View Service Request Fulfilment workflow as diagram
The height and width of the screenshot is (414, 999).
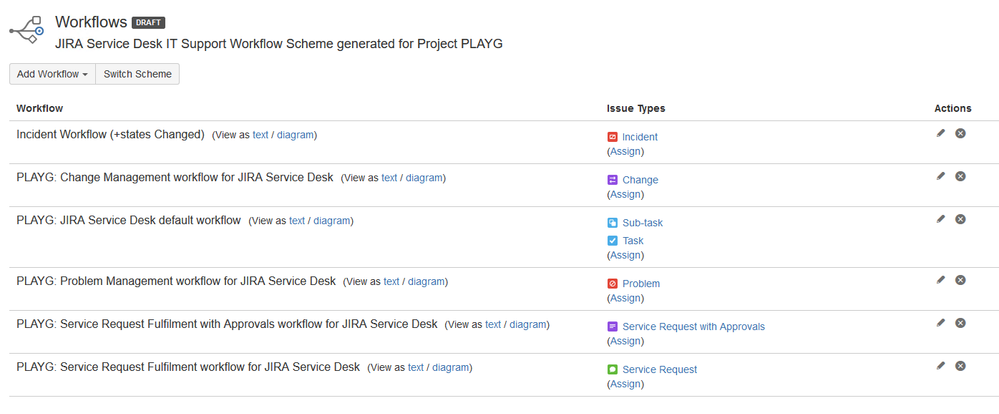click(450, 368)
